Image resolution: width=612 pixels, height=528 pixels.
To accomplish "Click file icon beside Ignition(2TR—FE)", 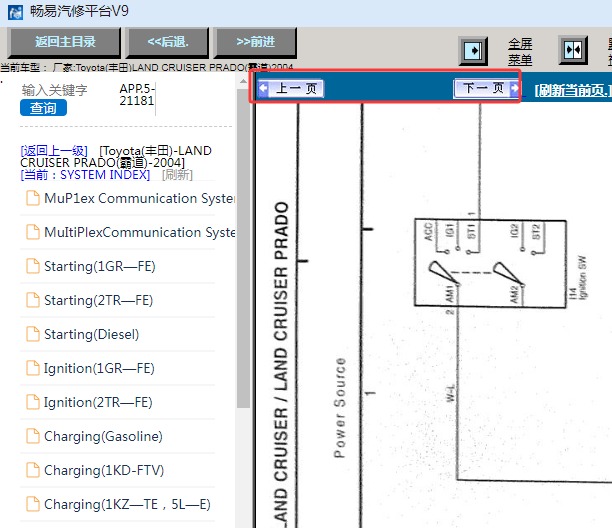I will [33, 402].
